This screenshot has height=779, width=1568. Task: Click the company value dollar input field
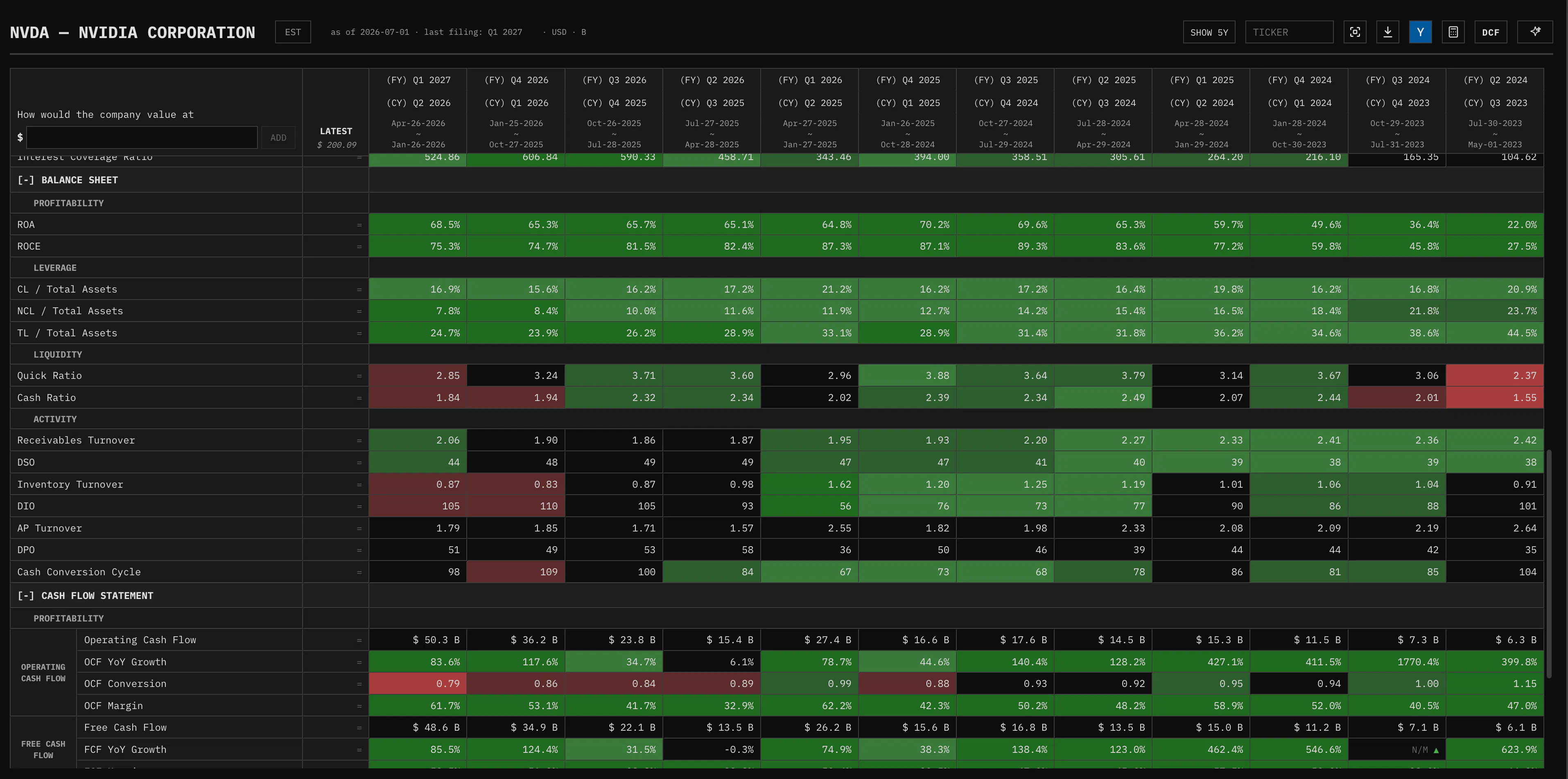(142, 137)
